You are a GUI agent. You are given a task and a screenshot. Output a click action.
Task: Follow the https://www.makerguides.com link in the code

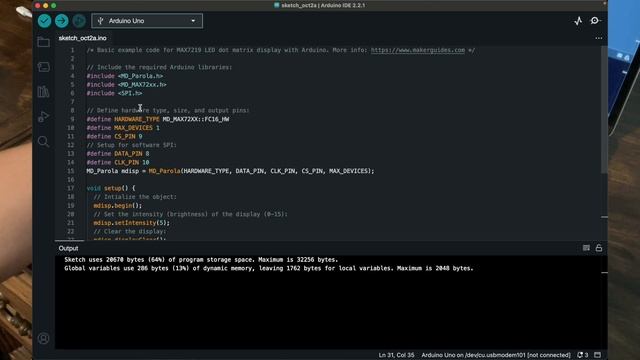tap(418, 50)
